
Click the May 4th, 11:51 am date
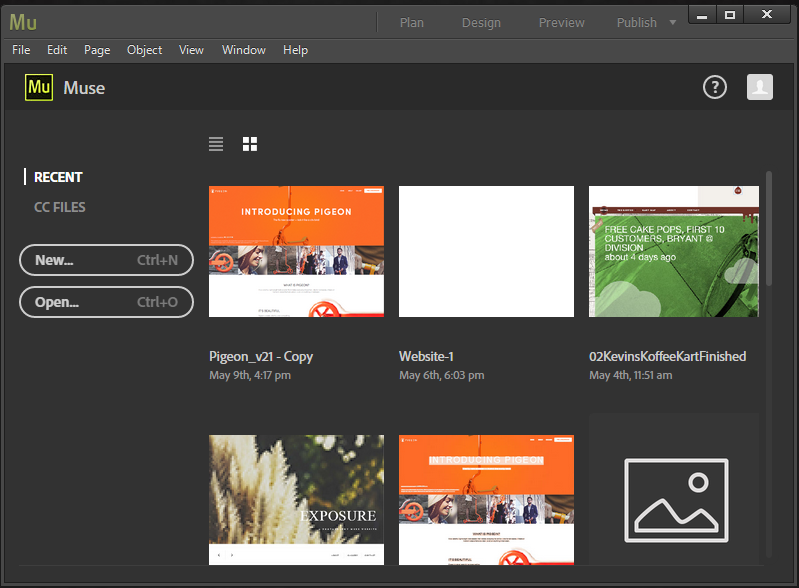[x=631, y=376]
